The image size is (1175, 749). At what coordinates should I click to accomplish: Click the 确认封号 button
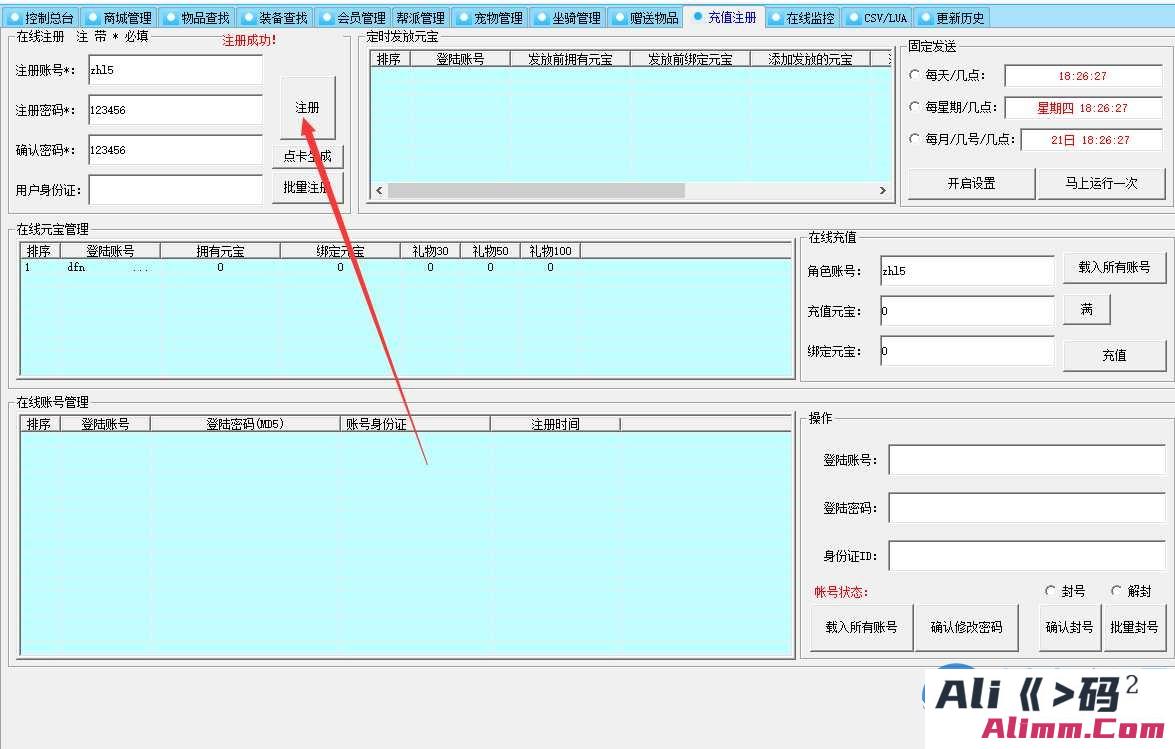click(x=1069, y=628)
